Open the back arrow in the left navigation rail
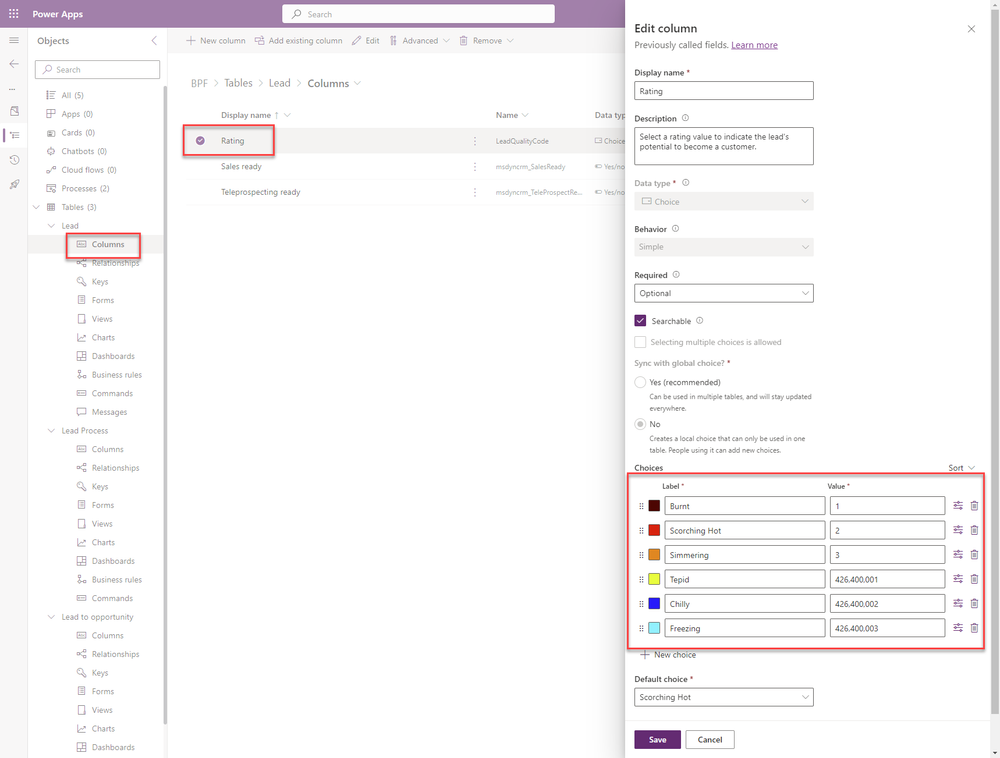1000x758 pixels. pyautogui.click(x=13, y=63)
